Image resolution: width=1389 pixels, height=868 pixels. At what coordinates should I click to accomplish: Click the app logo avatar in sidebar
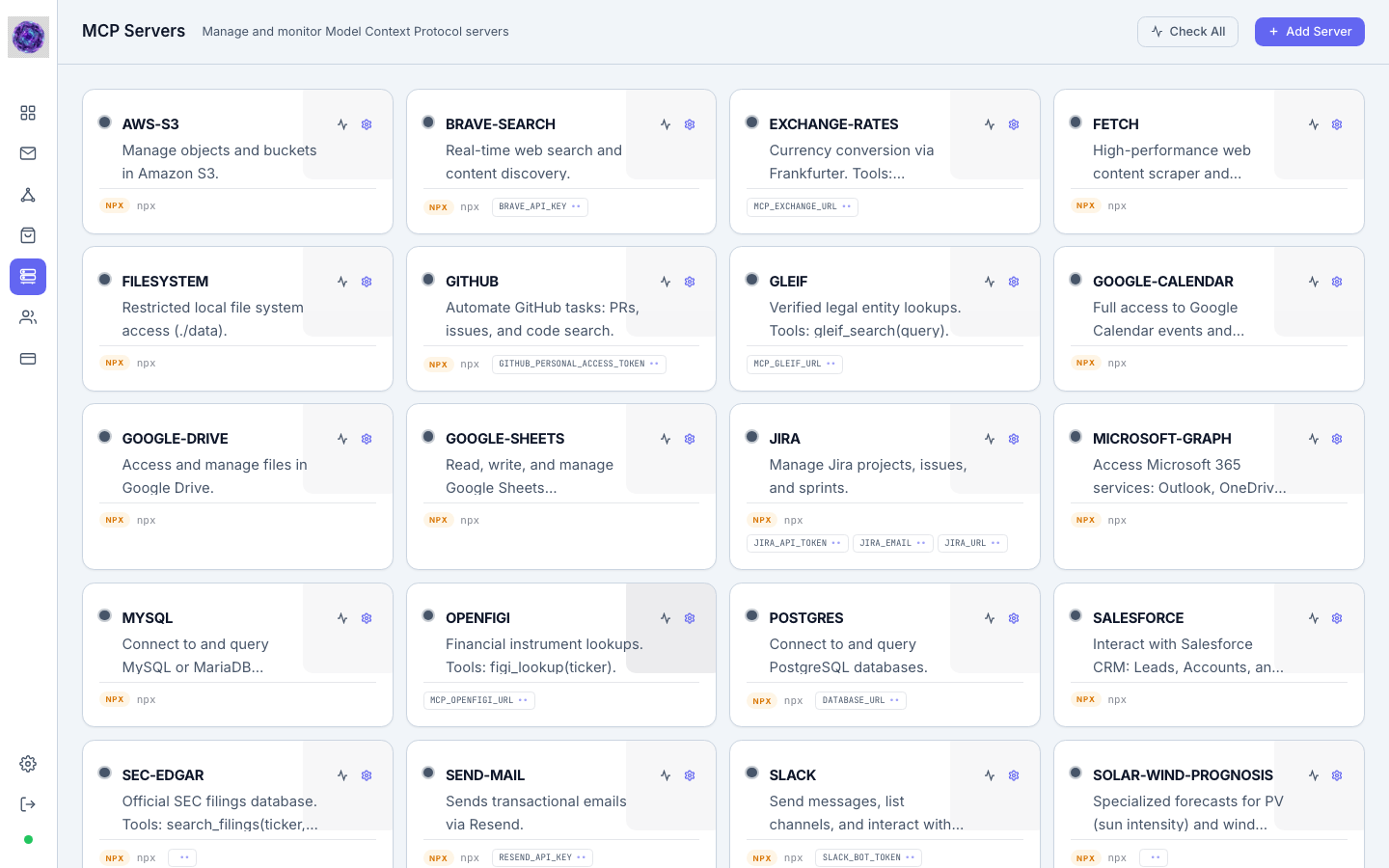[x=28, y=38]
